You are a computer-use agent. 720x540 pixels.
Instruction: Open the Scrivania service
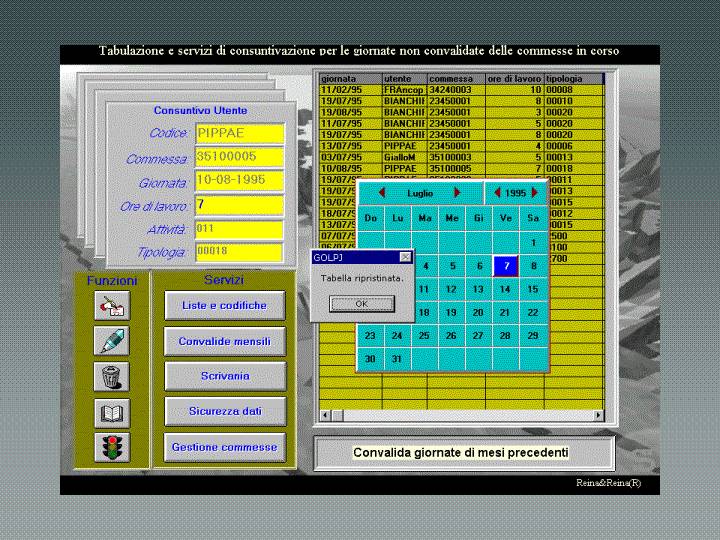[x=224, y=376]
